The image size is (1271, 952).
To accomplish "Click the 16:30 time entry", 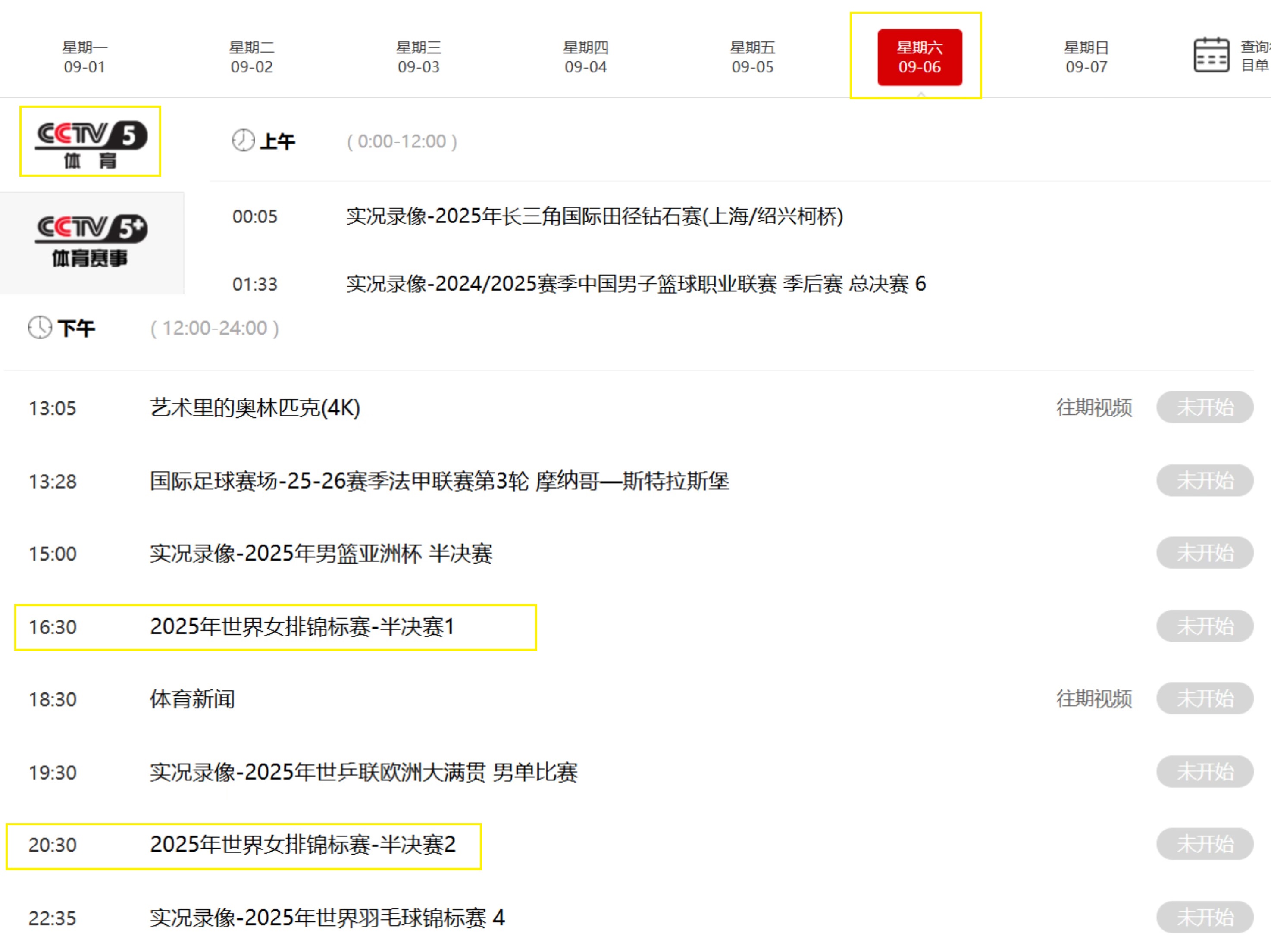I will 52,627.
